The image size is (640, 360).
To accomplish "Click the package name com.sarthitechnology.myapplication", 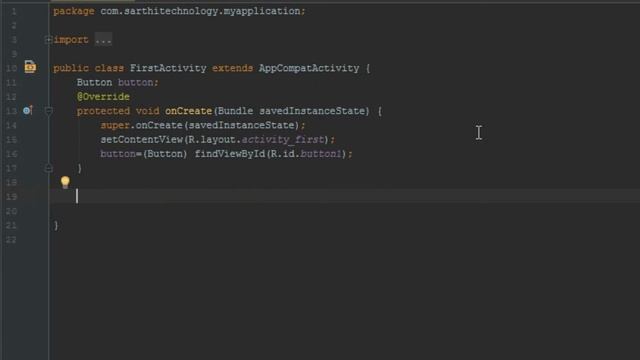I will click(200, 11).
